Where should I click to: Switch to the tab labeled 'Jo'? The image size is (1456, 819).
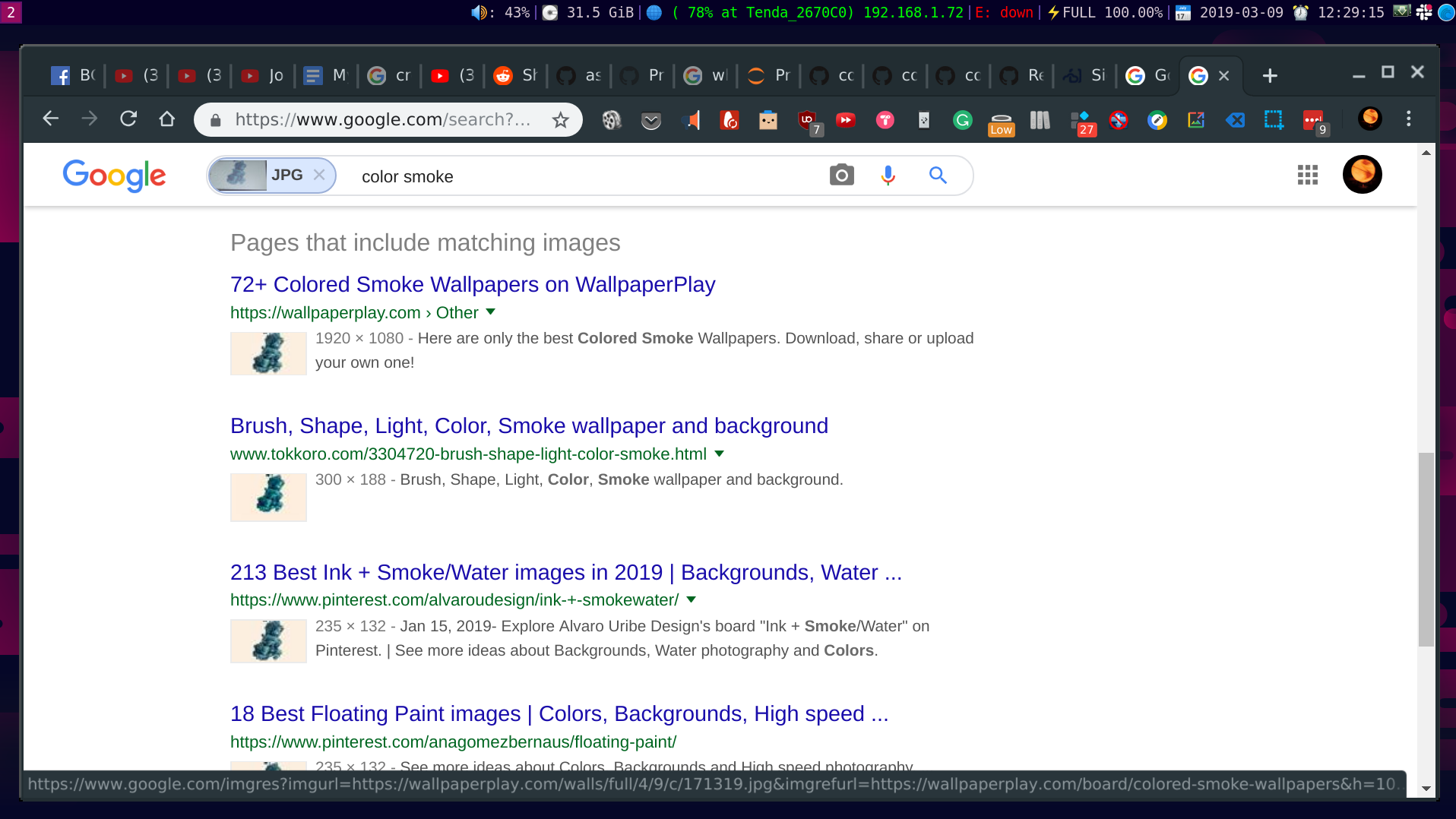coord(263,75)
